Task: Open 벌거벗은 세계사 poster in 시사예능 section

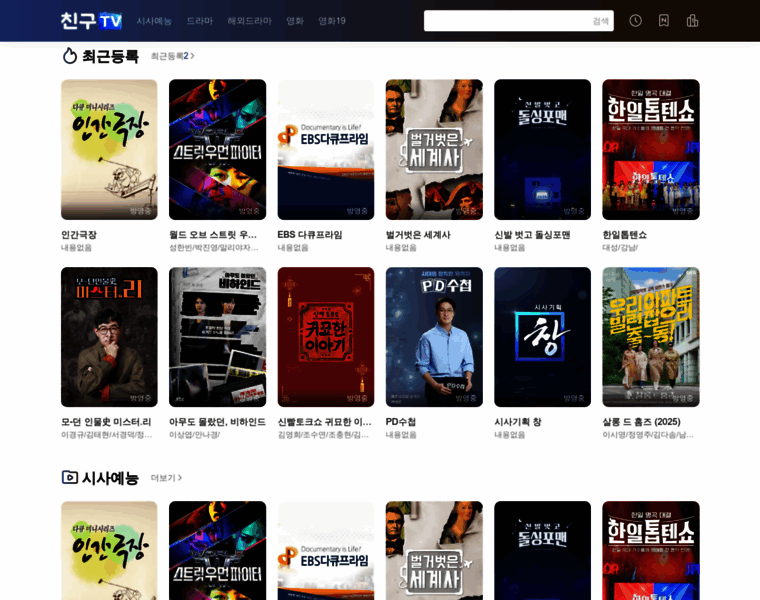Action: pyautogui.click(x=434, y=551)
